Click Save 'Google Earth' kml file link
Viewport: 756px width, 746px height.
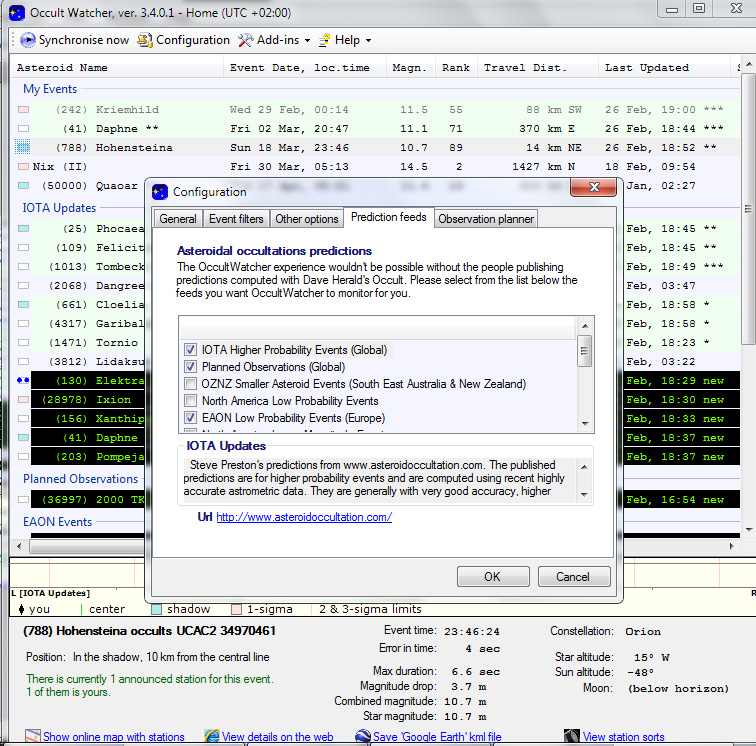[437, 737]
